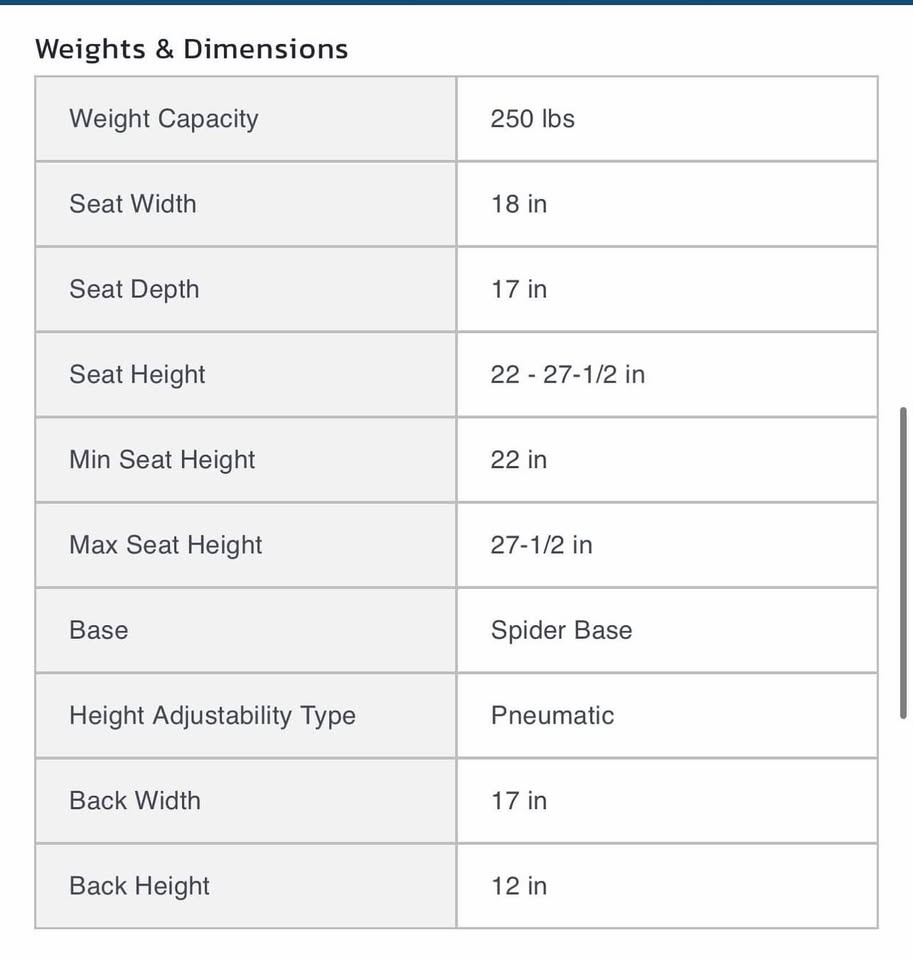The height and width of the screenshot is (960, 913).
Task: Click the 22 in min height value
Action: tap(519, 460)
